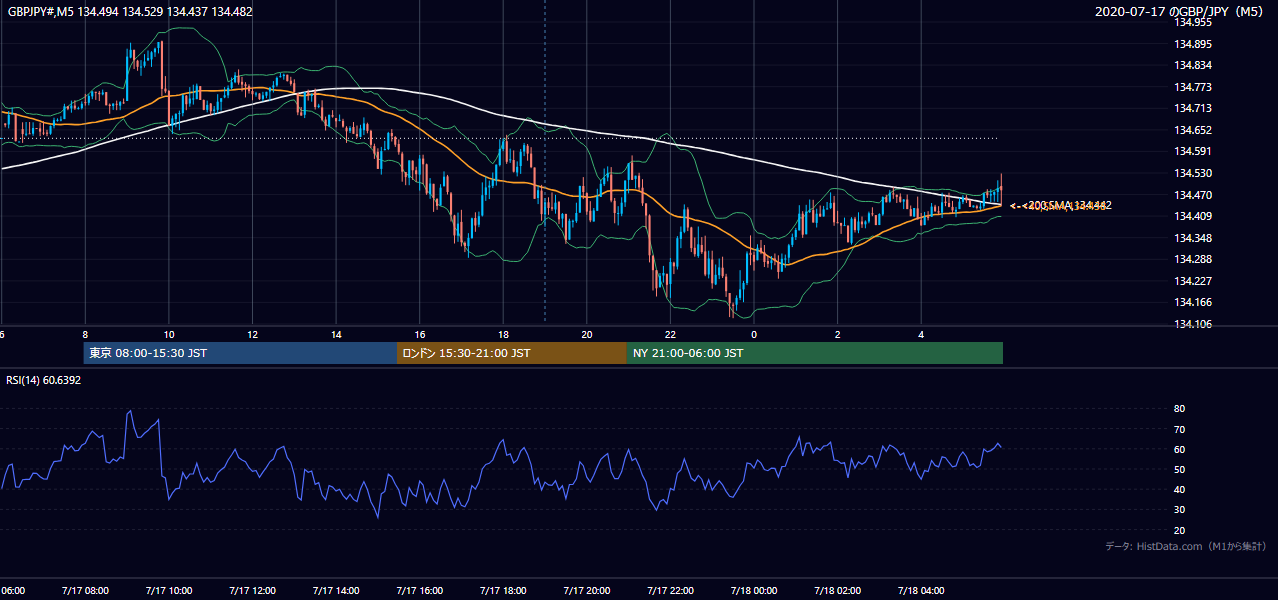Click the 134.106 price axis label
The image size is (1278, 600).
[x=1193, y=324]
